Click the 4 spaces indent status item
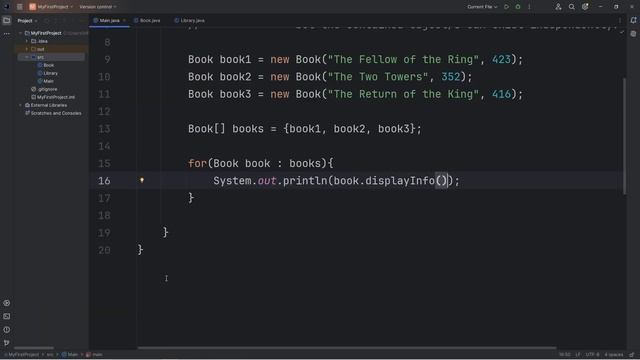This screenshot has width=640, height=360. pos(613,355)
